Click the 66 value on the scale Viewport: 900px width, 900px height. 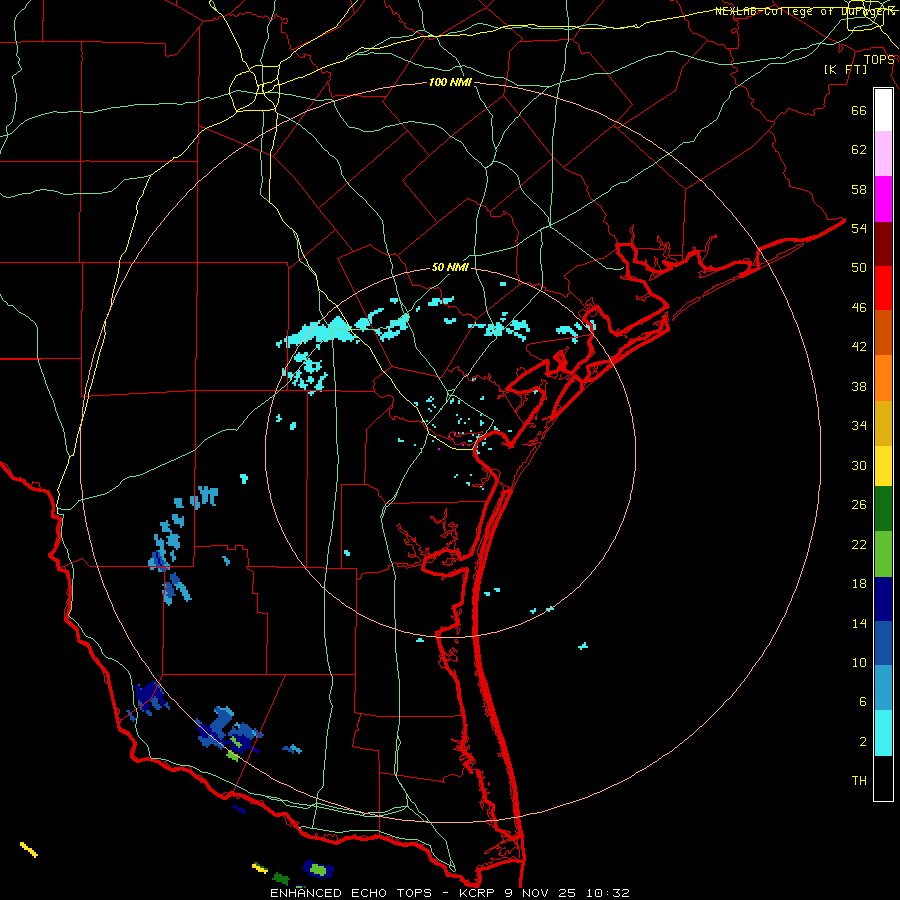(x=859, y=110)
